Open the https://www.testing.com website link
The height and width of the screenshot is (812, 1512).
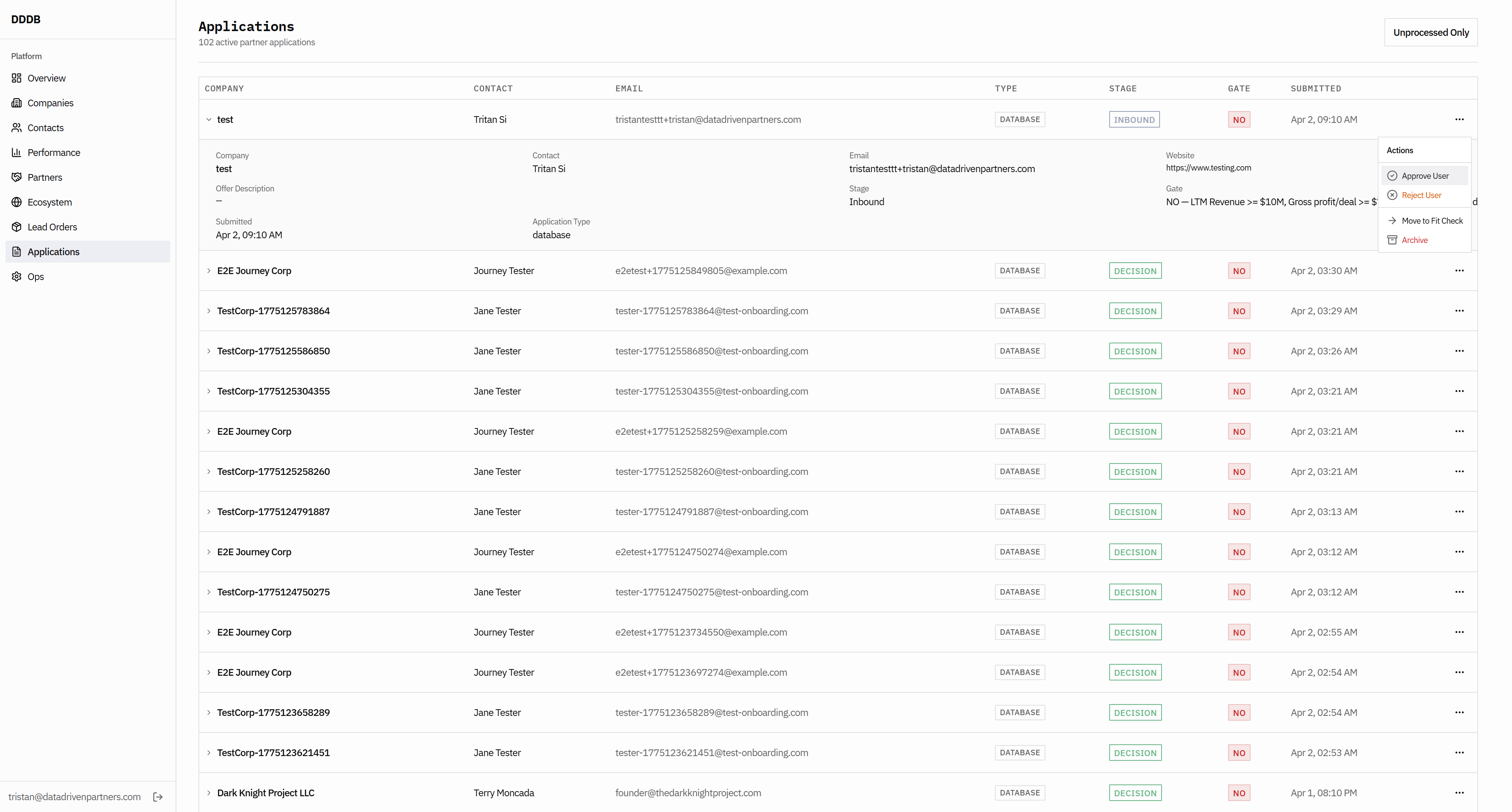coord(1208,168)
